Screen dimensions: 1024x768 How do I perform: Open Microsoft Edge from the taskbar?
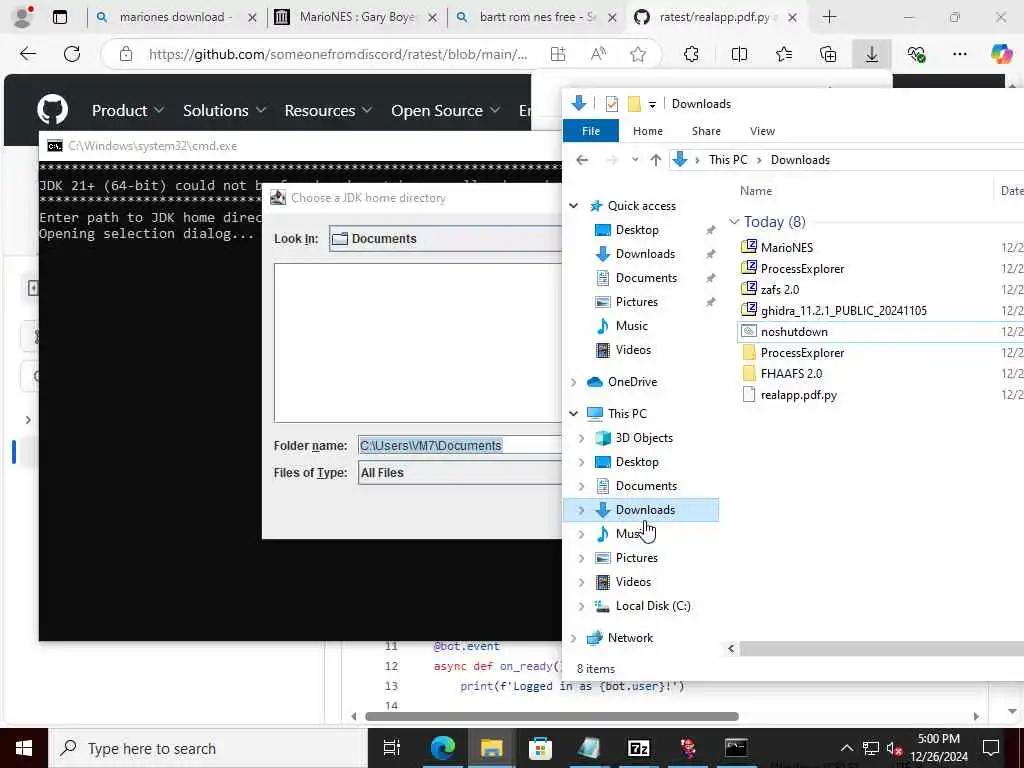pyautogui.click(x=443, y=748)
